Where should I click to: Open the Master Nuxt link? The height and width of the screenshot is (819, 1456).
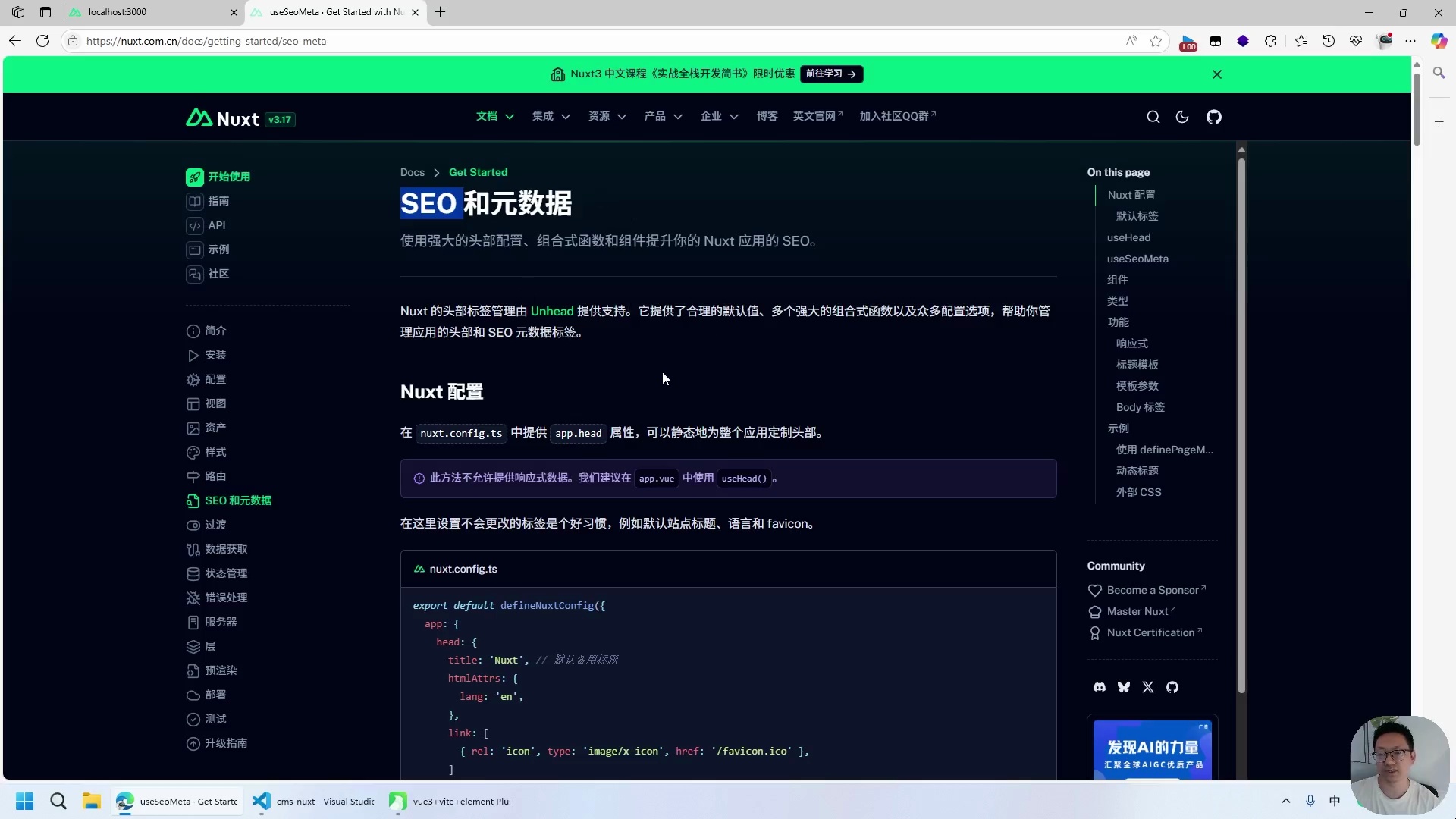(1131, 611)
